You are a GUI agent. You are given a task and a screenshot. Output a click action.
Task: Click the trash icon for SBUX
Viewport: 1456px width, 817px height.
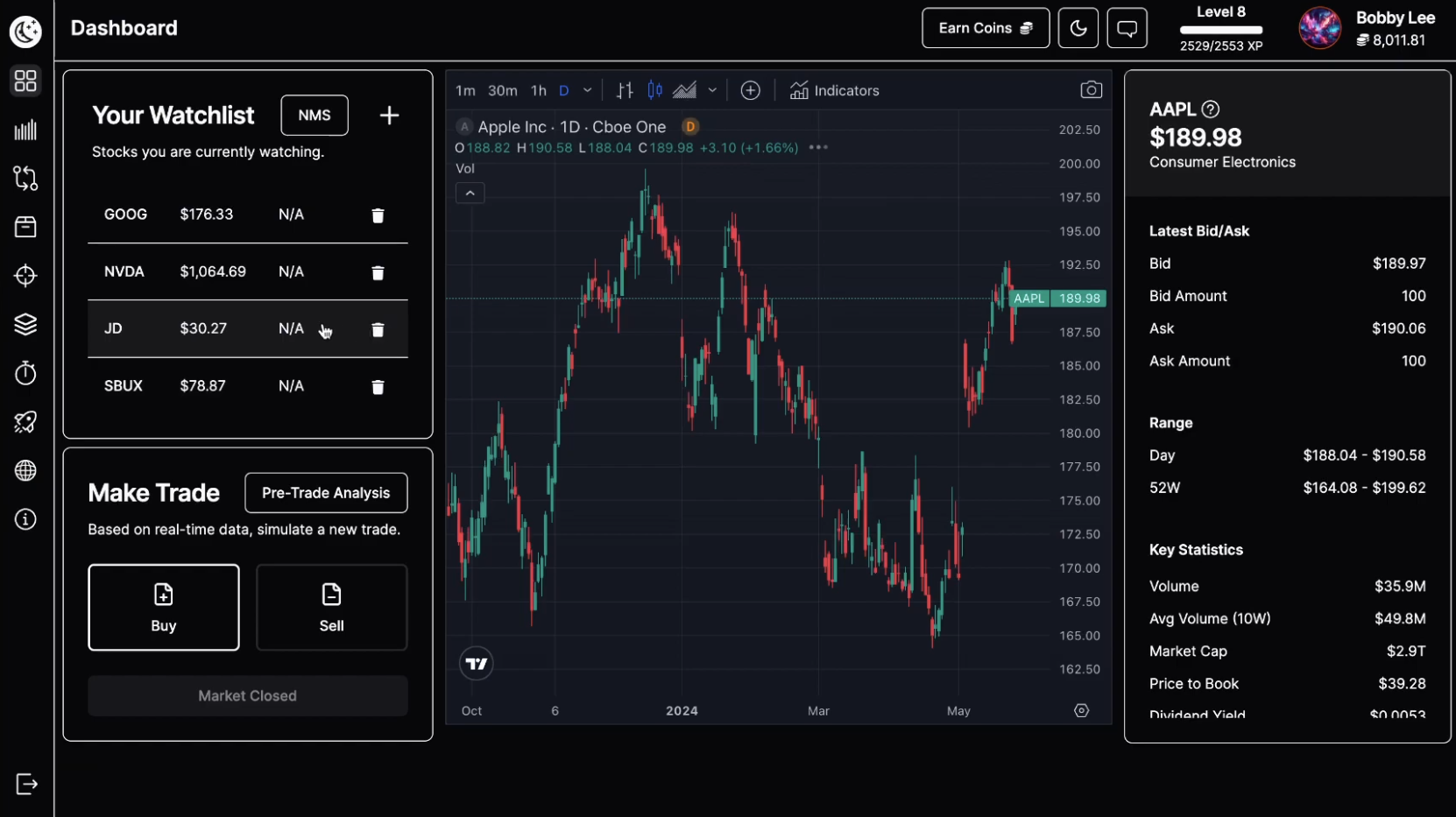pyautogui.click(x=378, y=387)
